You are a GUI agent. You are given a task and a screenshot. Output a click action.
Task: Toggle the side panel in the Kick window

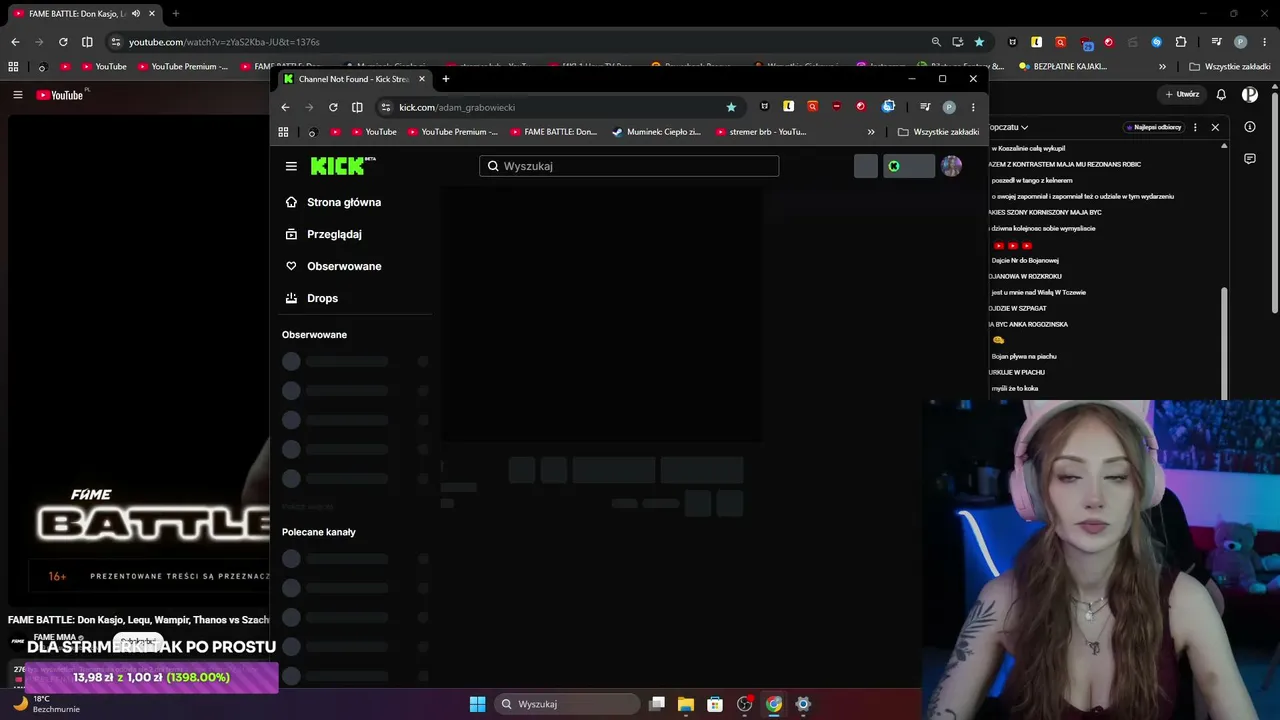[357, 107]
